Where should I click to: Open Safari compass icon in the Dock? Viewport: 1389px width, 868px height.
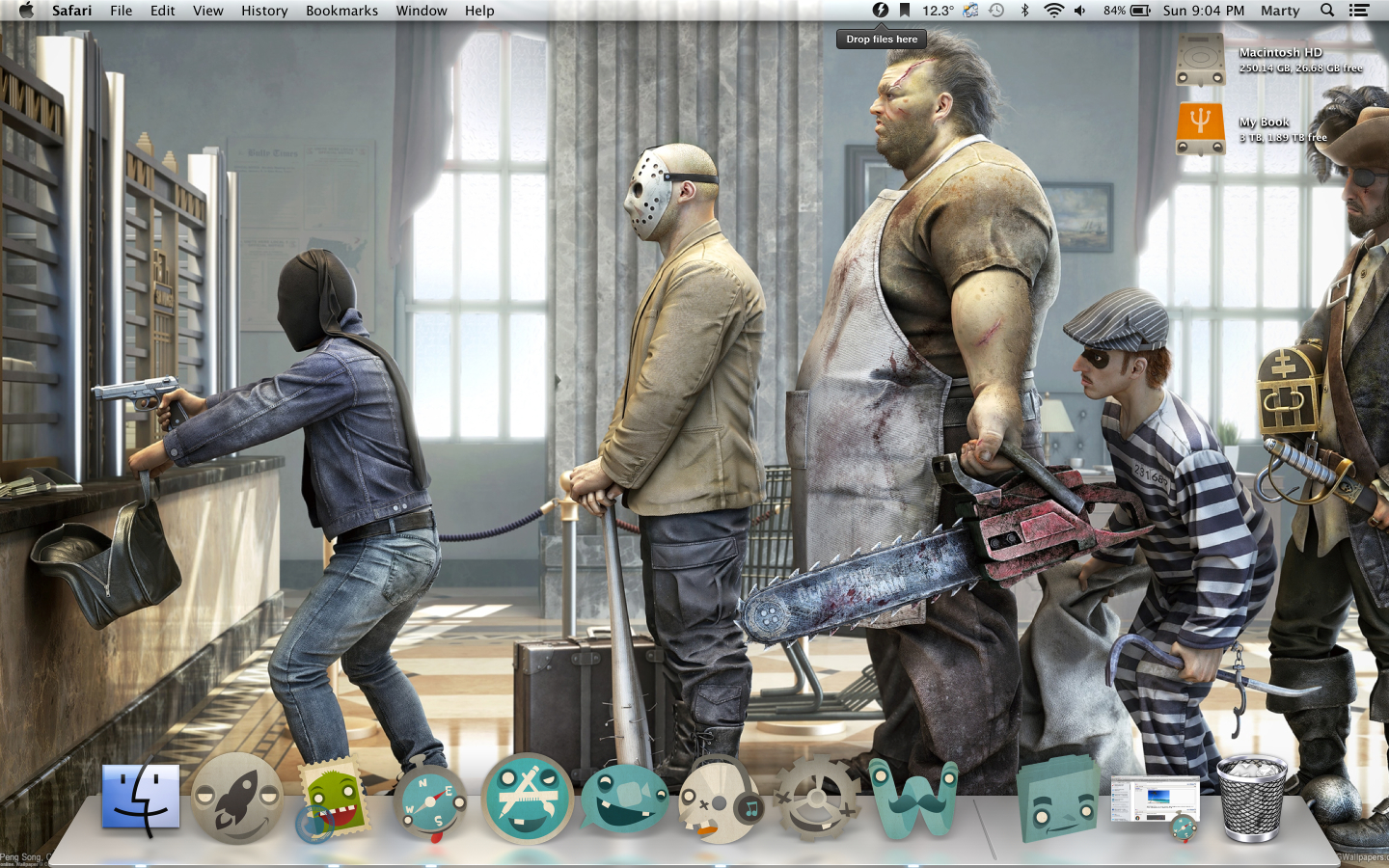(x=429, y=802)
